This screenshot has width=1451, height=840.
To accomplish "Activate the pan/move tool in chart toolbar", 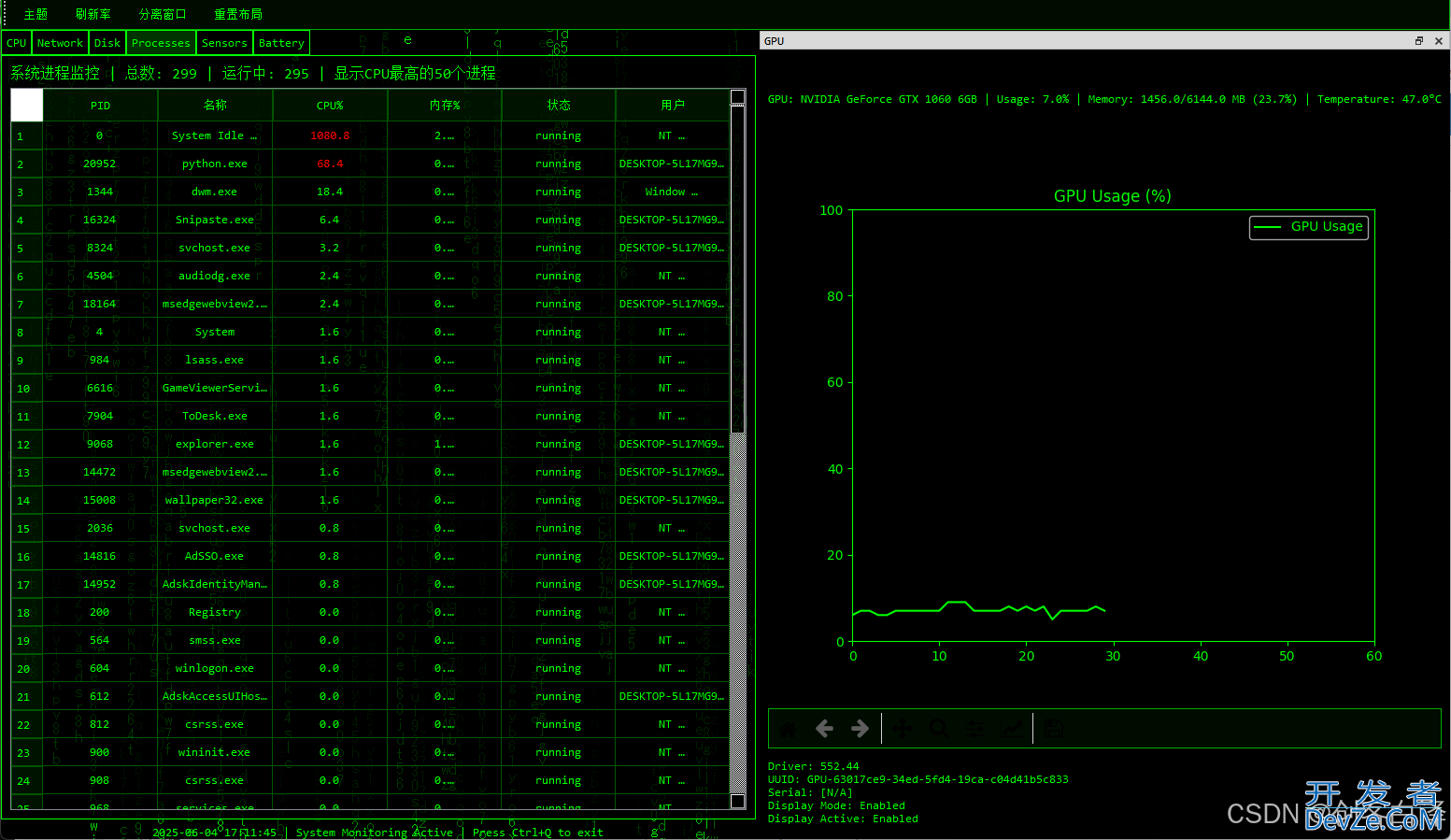I will click(903, 729).
